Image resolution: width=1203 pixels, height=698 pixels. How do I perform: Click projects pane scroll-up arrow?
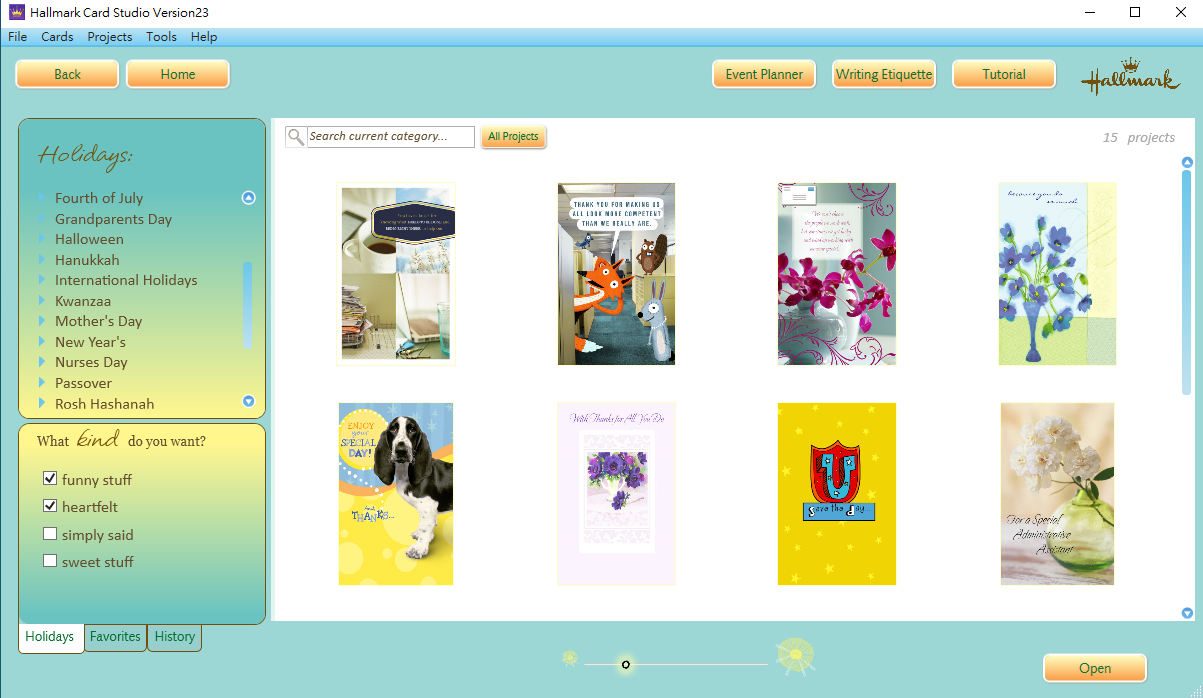(1187, 162)
